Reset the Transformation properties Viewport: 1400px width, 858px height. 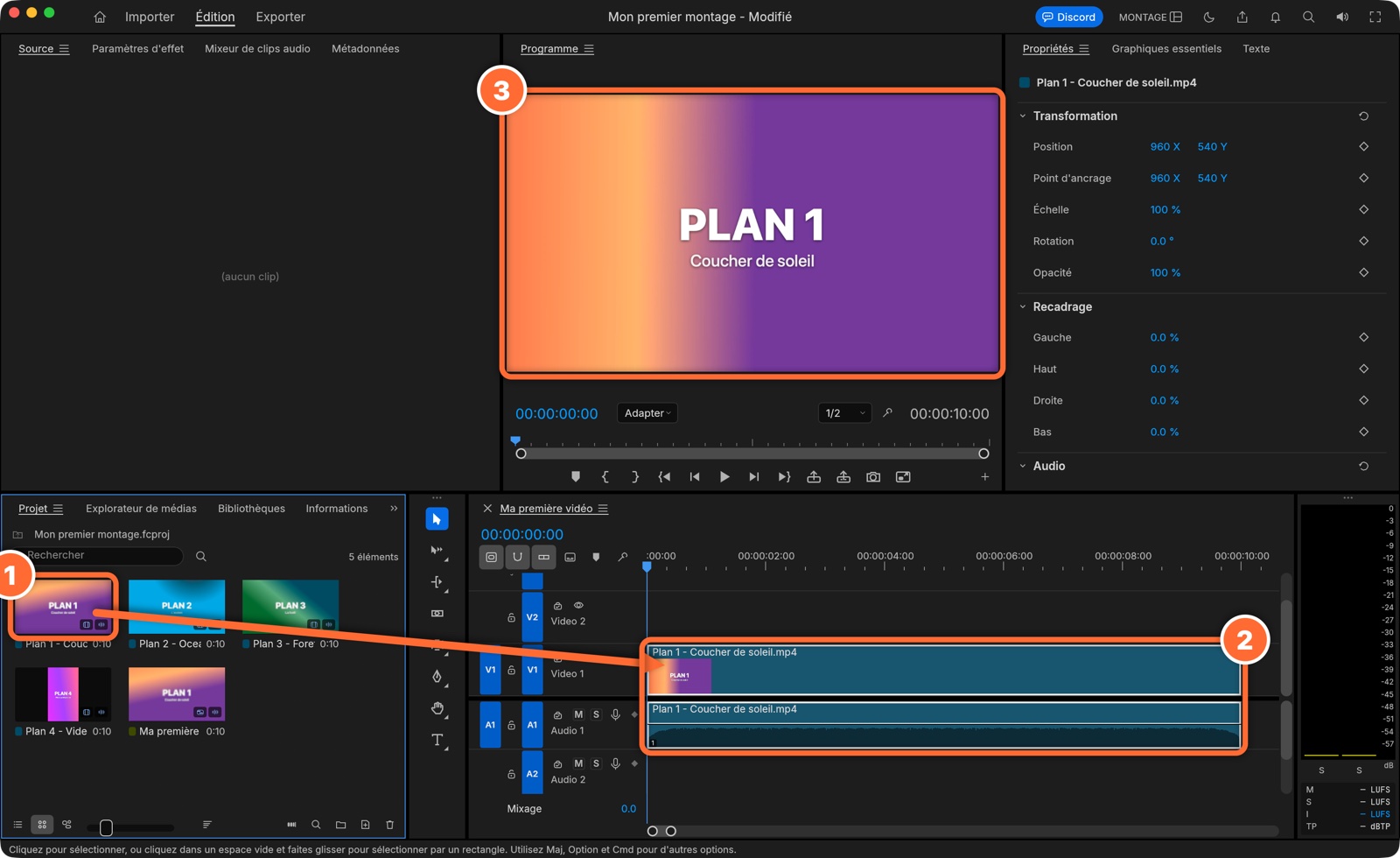(x=1363, y=116)
